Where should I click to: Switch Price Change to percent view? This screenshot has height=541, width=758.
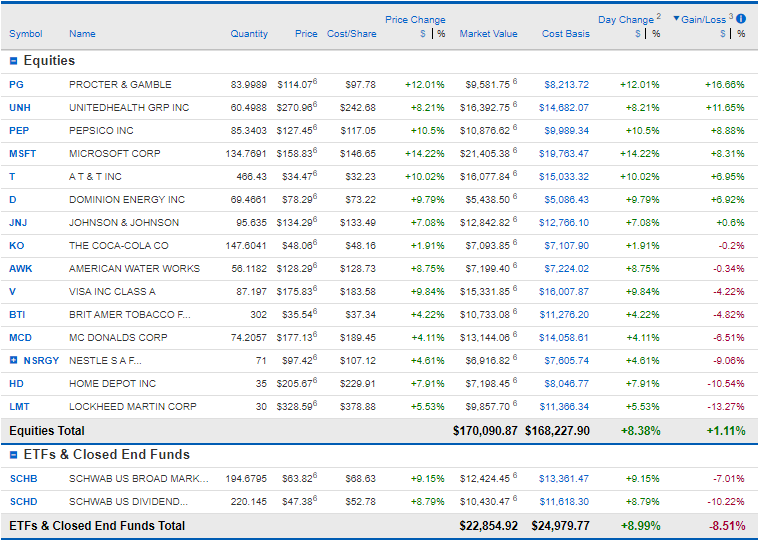pyautogui.click(x=441, y=34)
